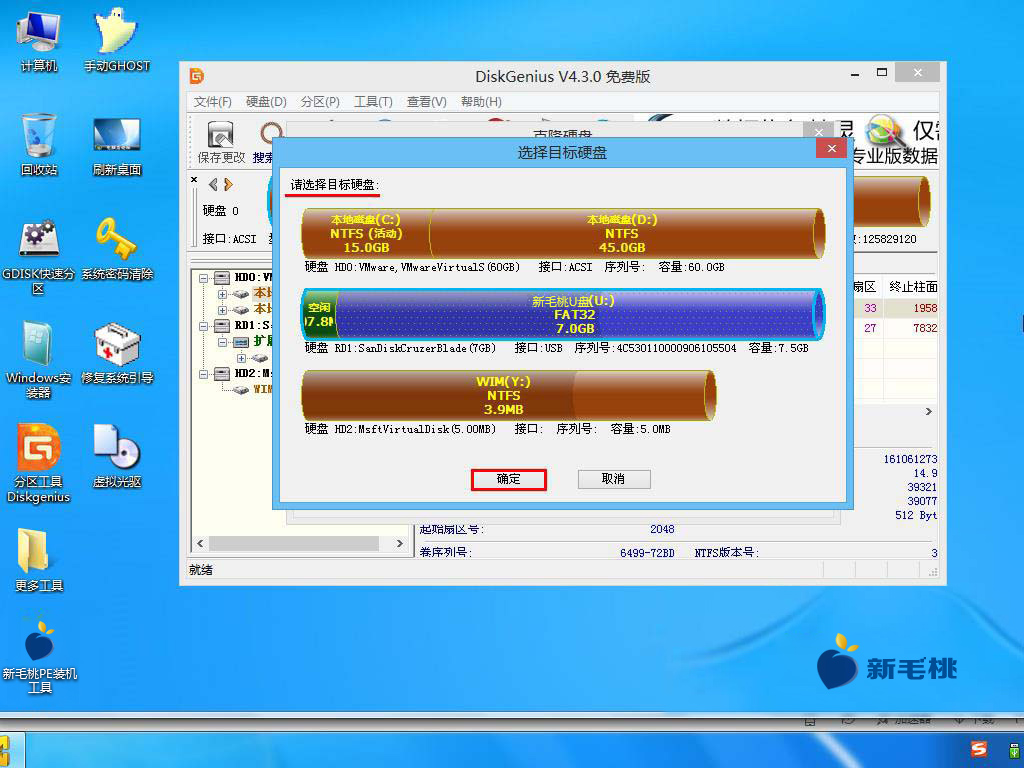The height and width of the screenshot is (768, 1024).
Task: Collapse the HD0 disk tree node
Action: 204,278
